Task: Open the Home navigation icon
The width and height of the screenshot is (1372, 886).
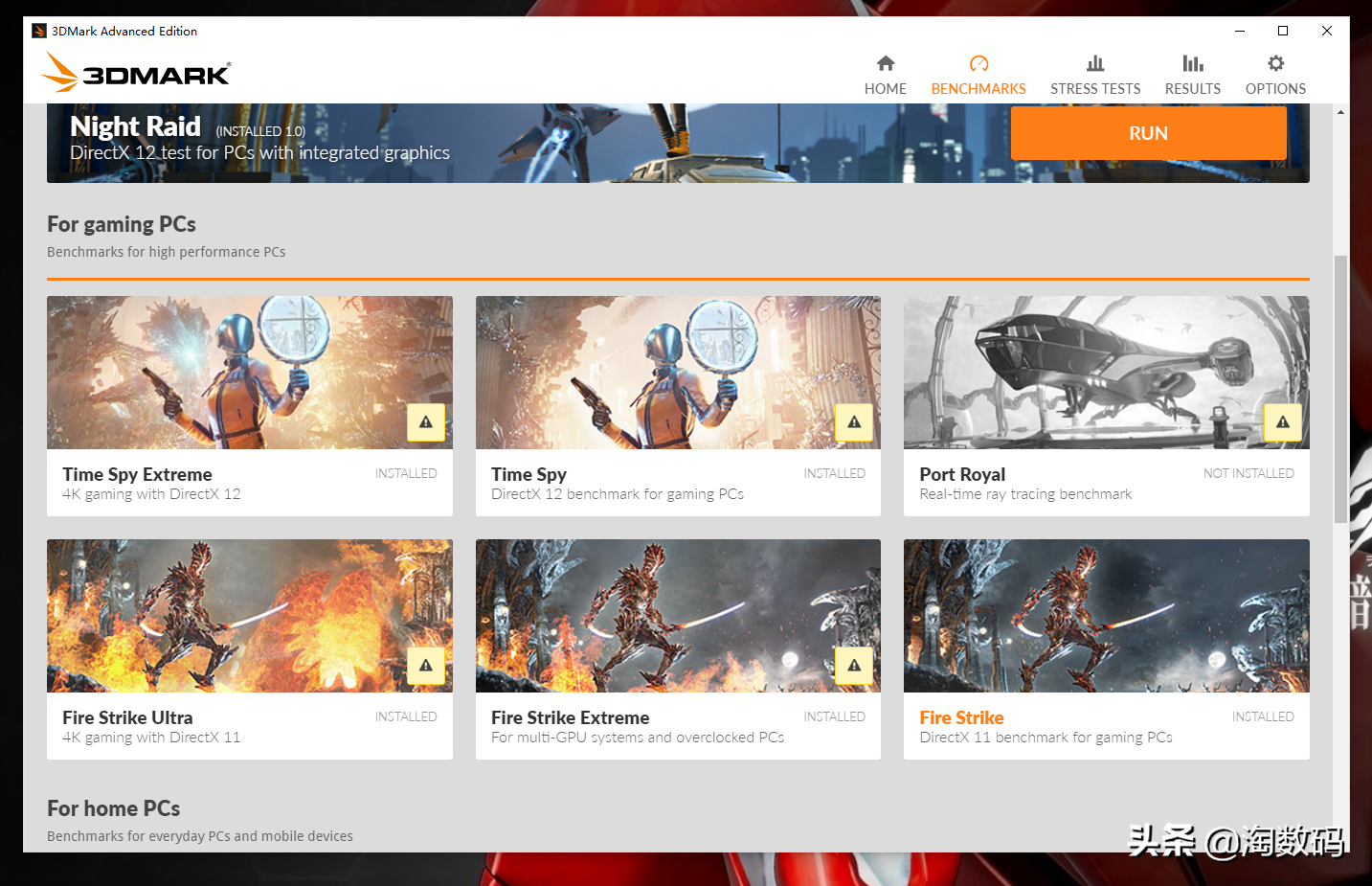Action: click(x=885, y=63)
